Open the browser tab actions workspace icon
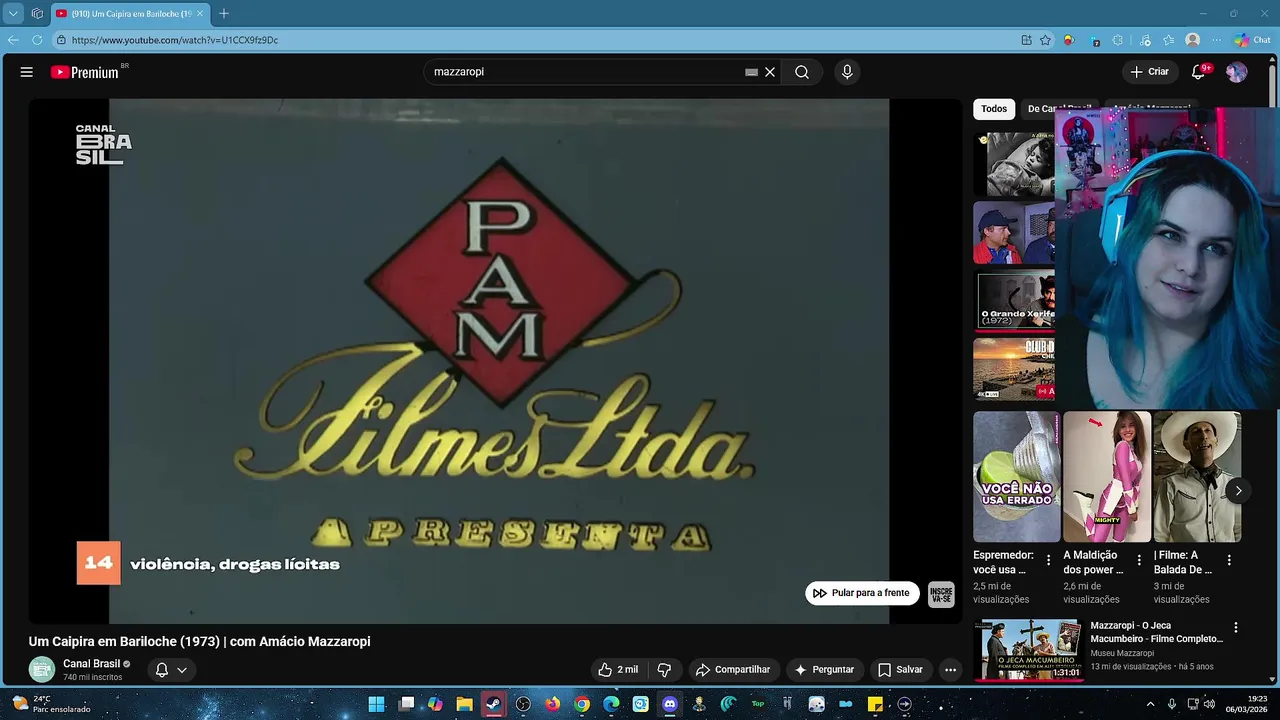The image size is (1280, 720). pyautogui.click(x=37, y=14)
